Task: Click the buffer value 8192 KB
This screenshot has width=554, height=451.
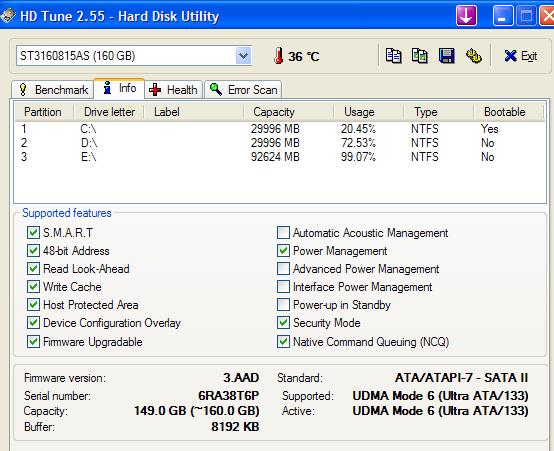Action: tap(235, 427)
